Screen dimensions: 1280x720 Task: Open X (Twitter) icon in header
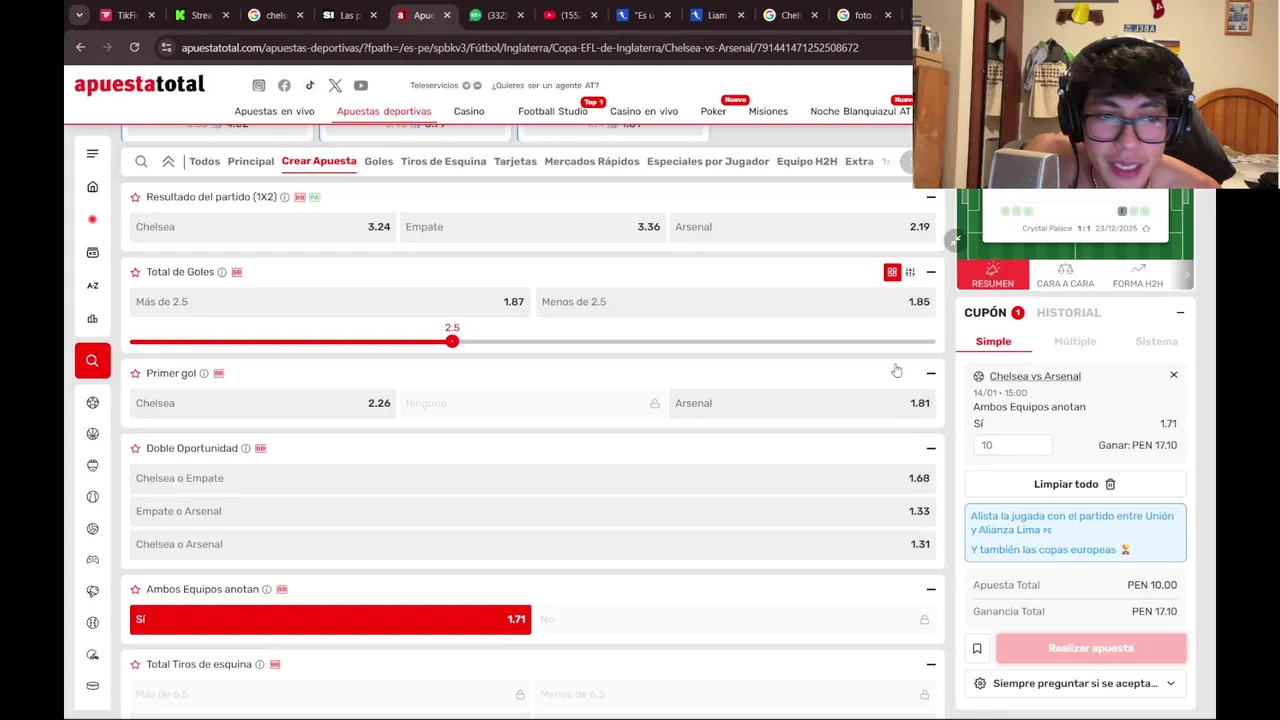335,86
